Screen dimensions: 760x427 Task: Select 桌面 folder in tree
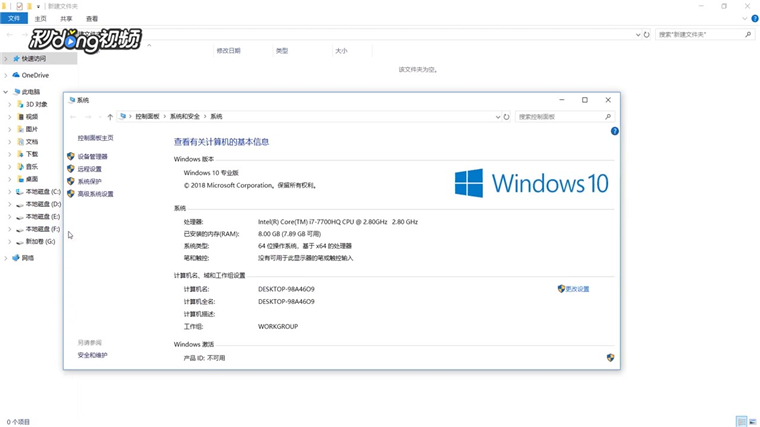(x=32, y=179)
